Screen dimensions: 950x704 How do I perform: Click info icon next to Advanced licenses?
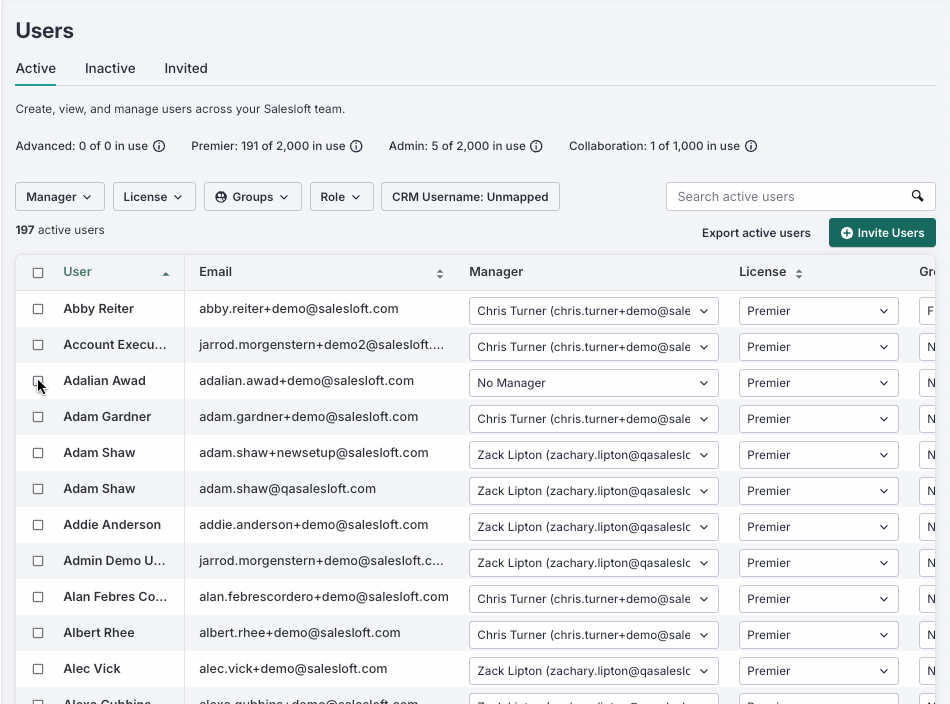point(159,146)
